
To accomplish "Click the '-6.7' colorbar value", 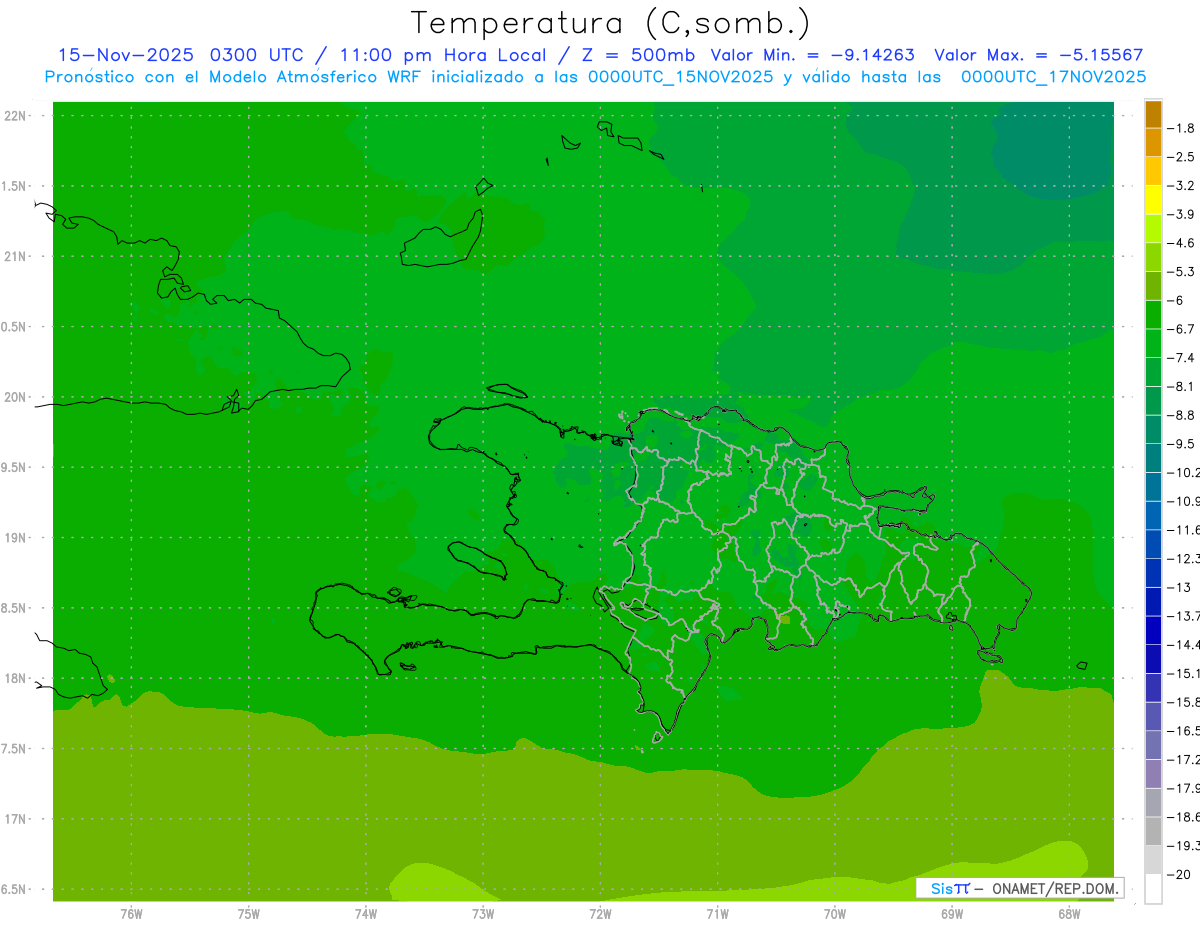I will click(1182, 329).
